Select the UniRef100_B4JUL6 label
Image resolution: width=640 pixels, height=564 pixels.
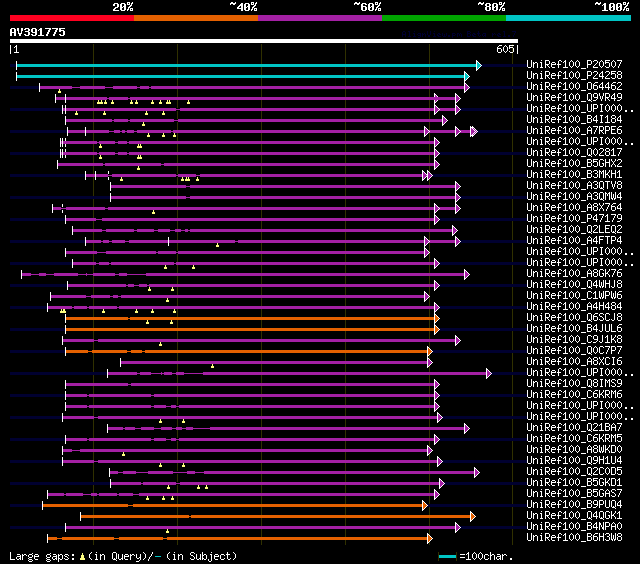(574, 329)
